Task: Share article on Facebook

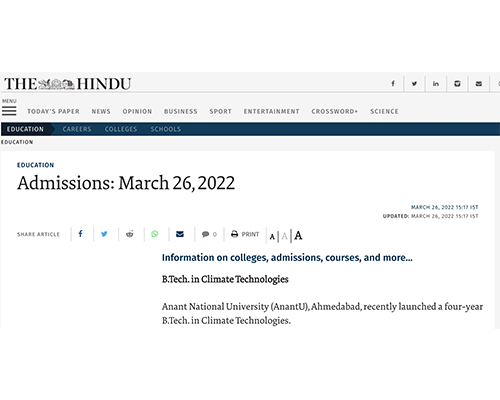Action: point(80,234)
